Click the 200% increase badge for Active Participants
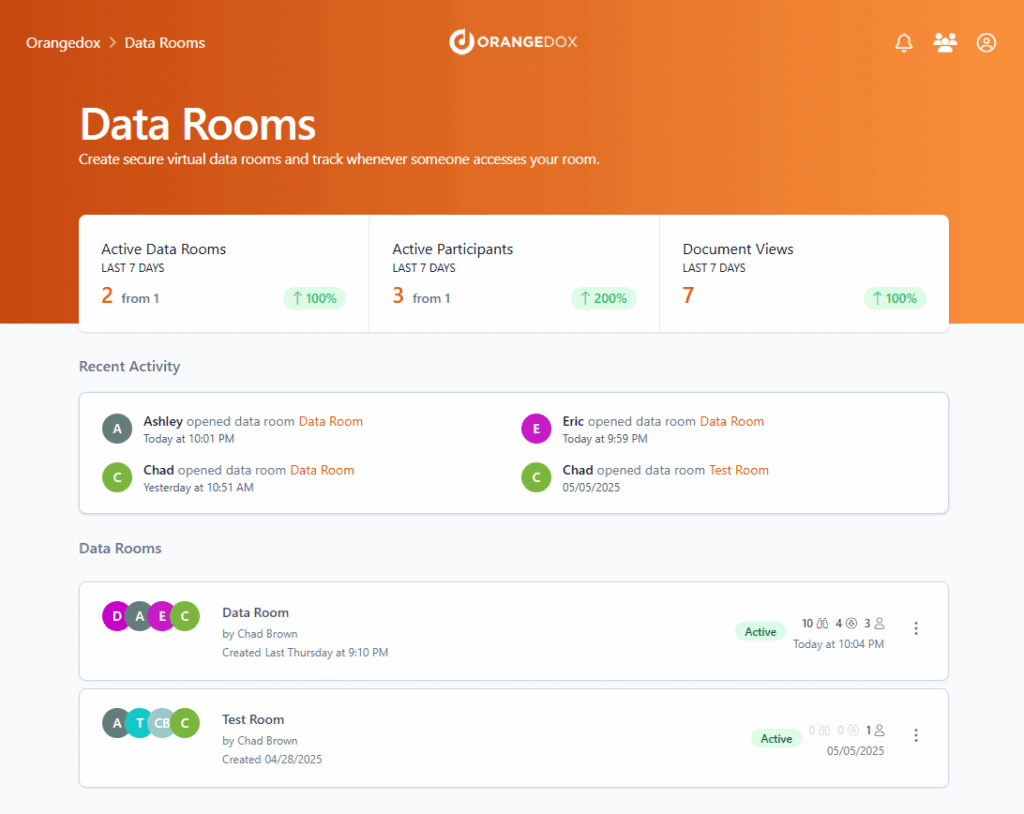The width and height of the screenshot is (1024, 814). pos(603,298)
